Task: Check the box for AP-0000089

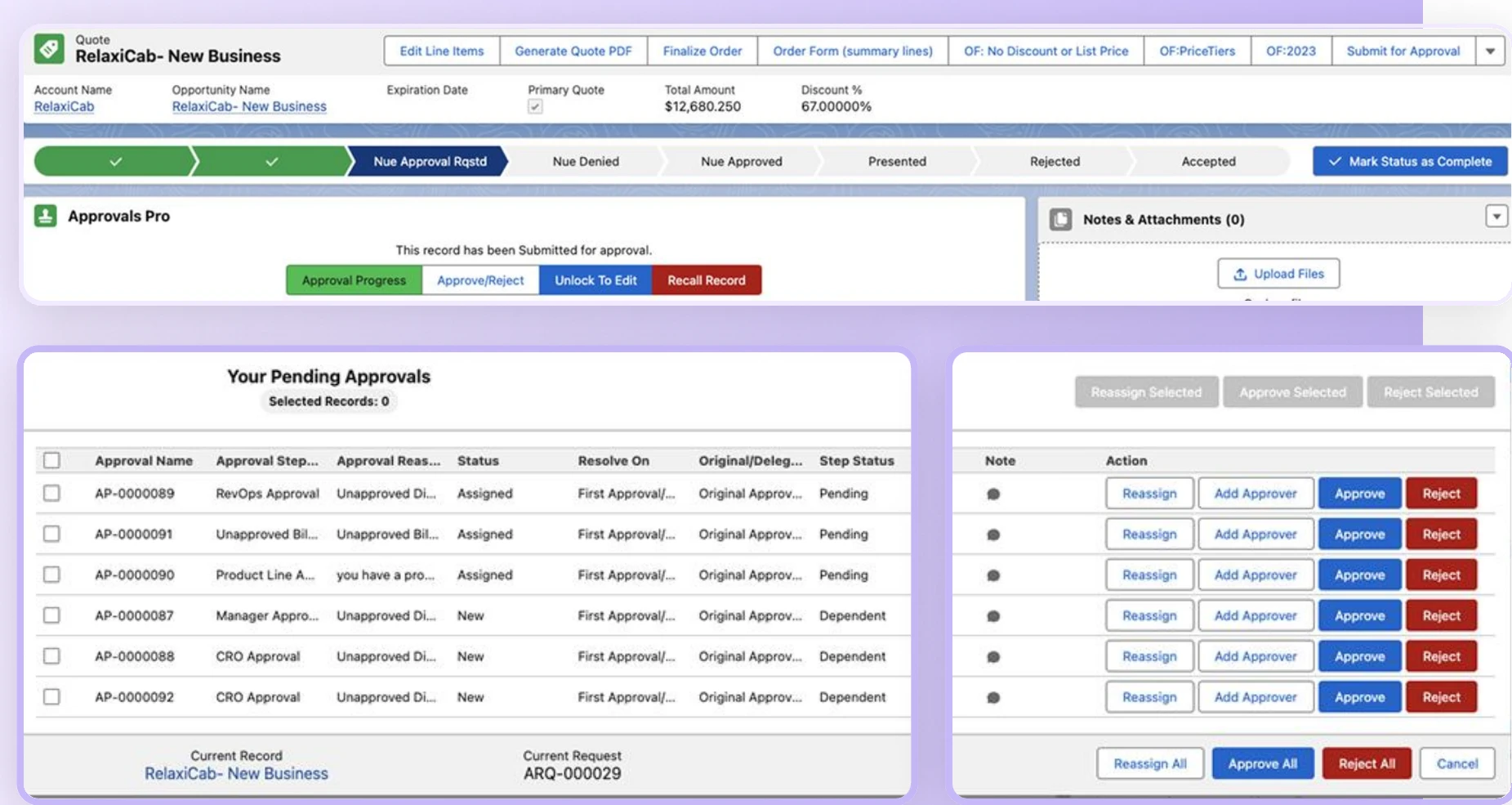Action: [x=51, y=493]
